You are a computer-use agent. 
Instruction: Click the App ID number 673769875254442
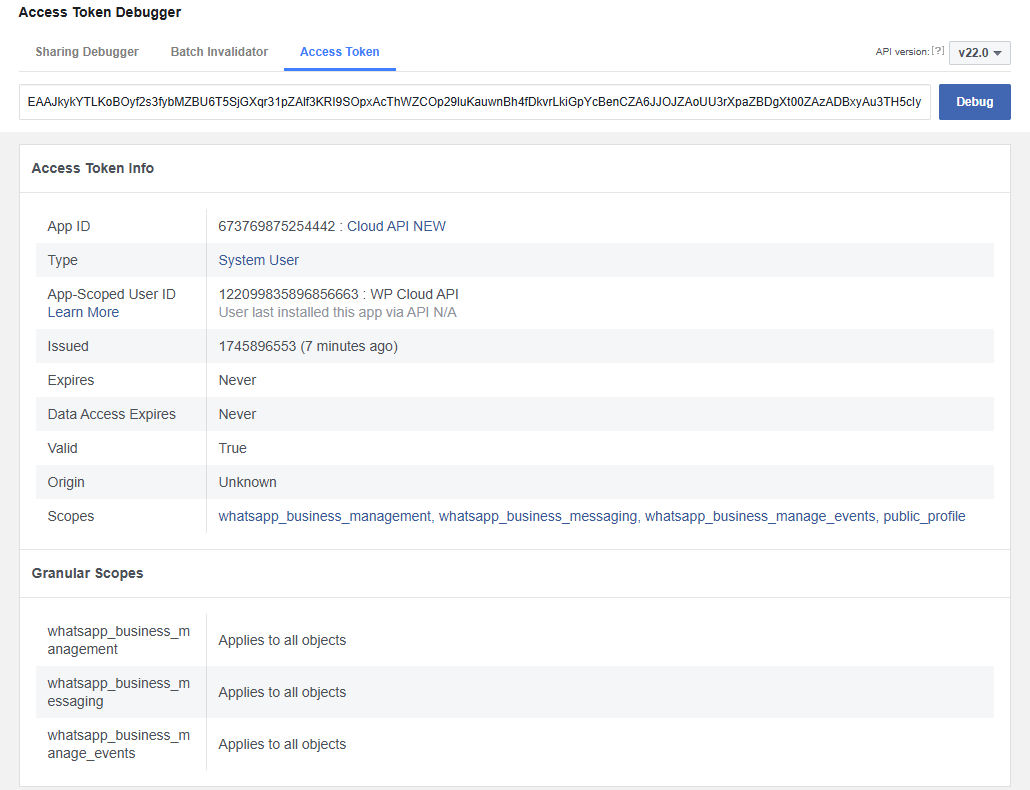(277, 226)
